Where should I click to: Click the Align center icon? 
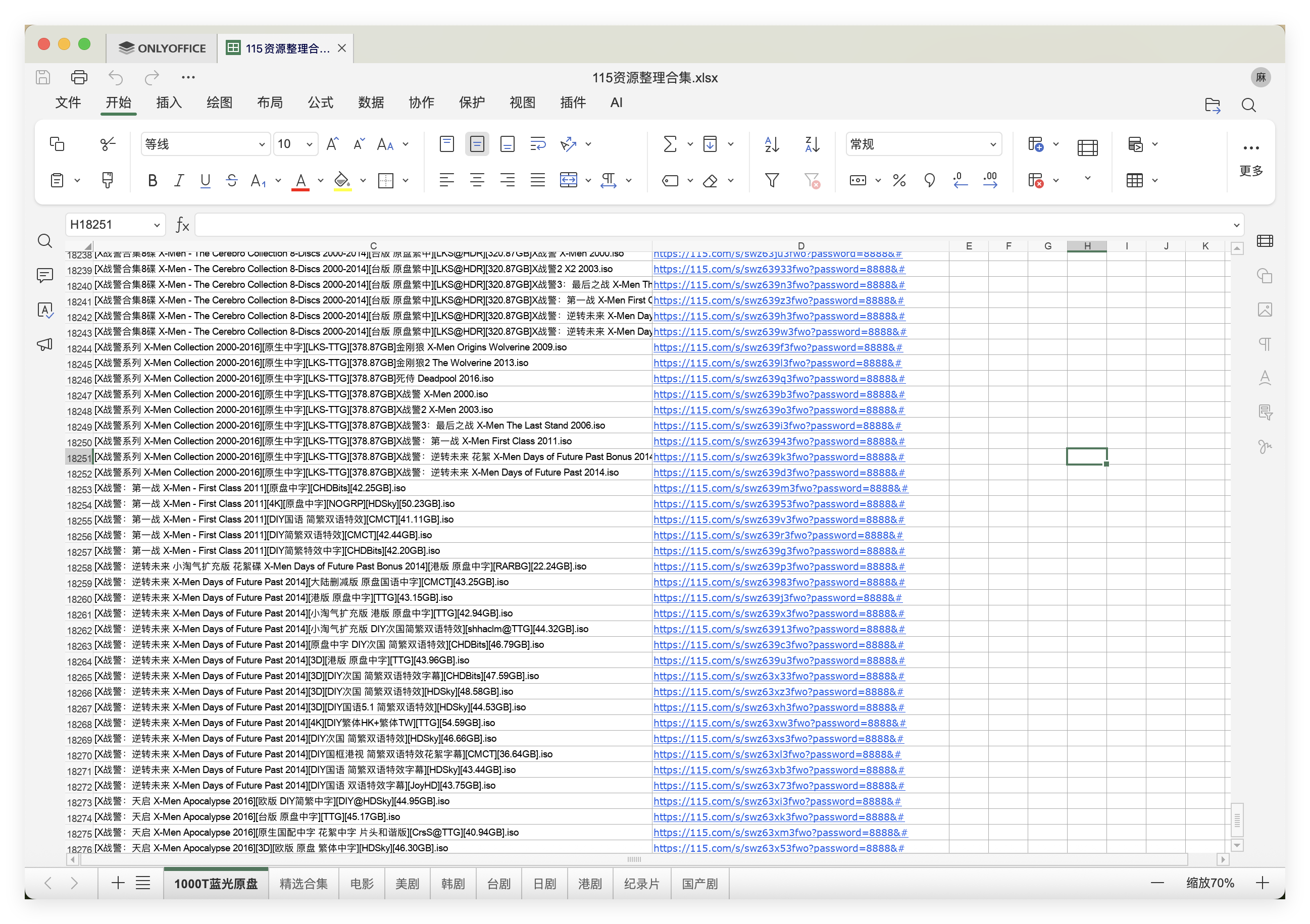pyautogui.click(x=477, y=180)
